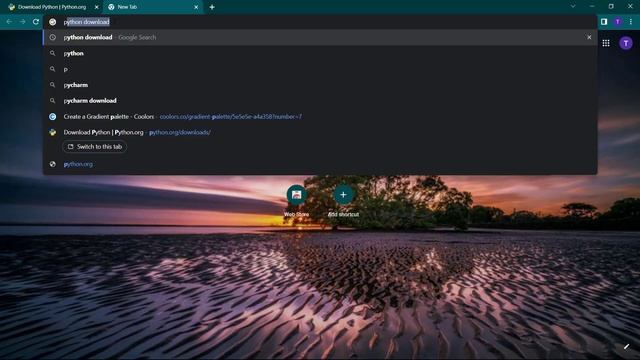Screen dimensions: 640x360
Task: Open the Google account avatar
Action: click(x=626, y=43)
